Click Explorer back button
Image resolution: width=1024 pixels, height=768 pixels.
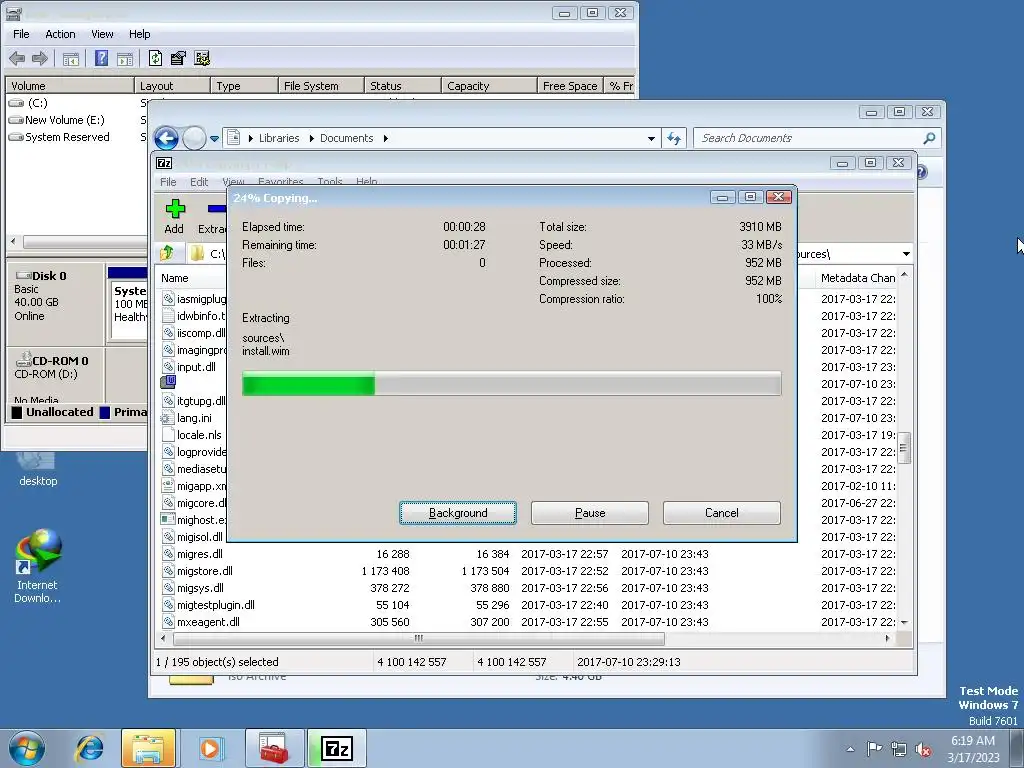[x=167, y=138]
